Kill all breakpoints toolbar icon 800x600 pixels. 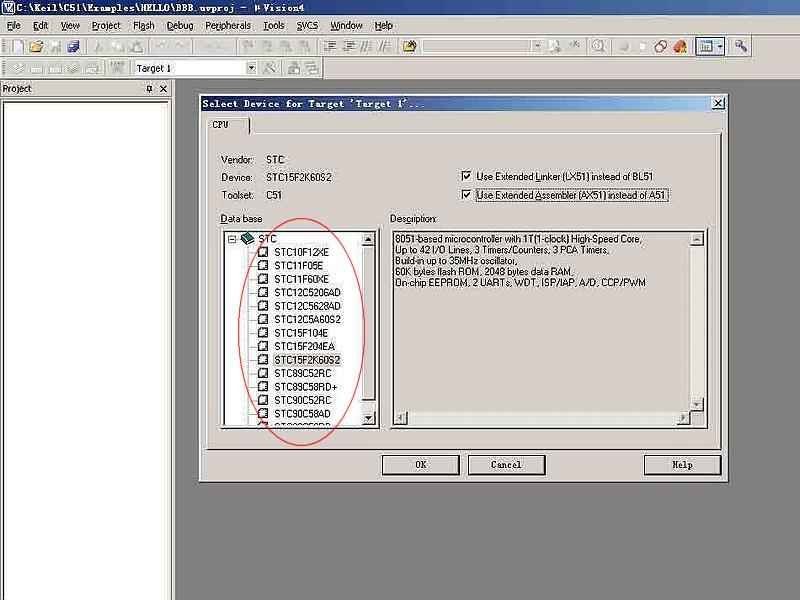click(x=680, y=47)
